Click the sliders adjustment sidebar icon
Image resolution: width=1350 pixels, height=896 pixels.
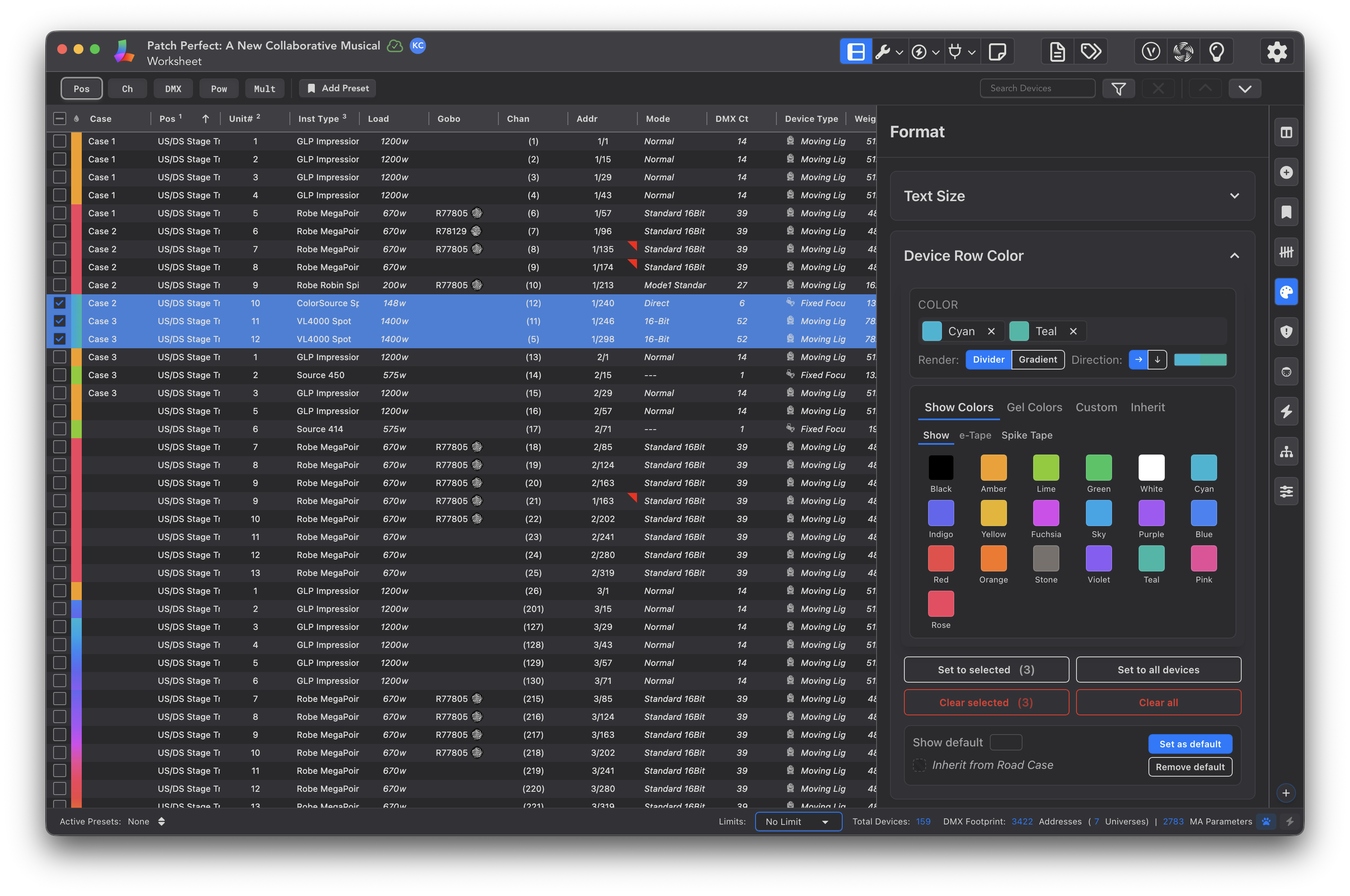pyautogui.click(x=1286, y=491)
